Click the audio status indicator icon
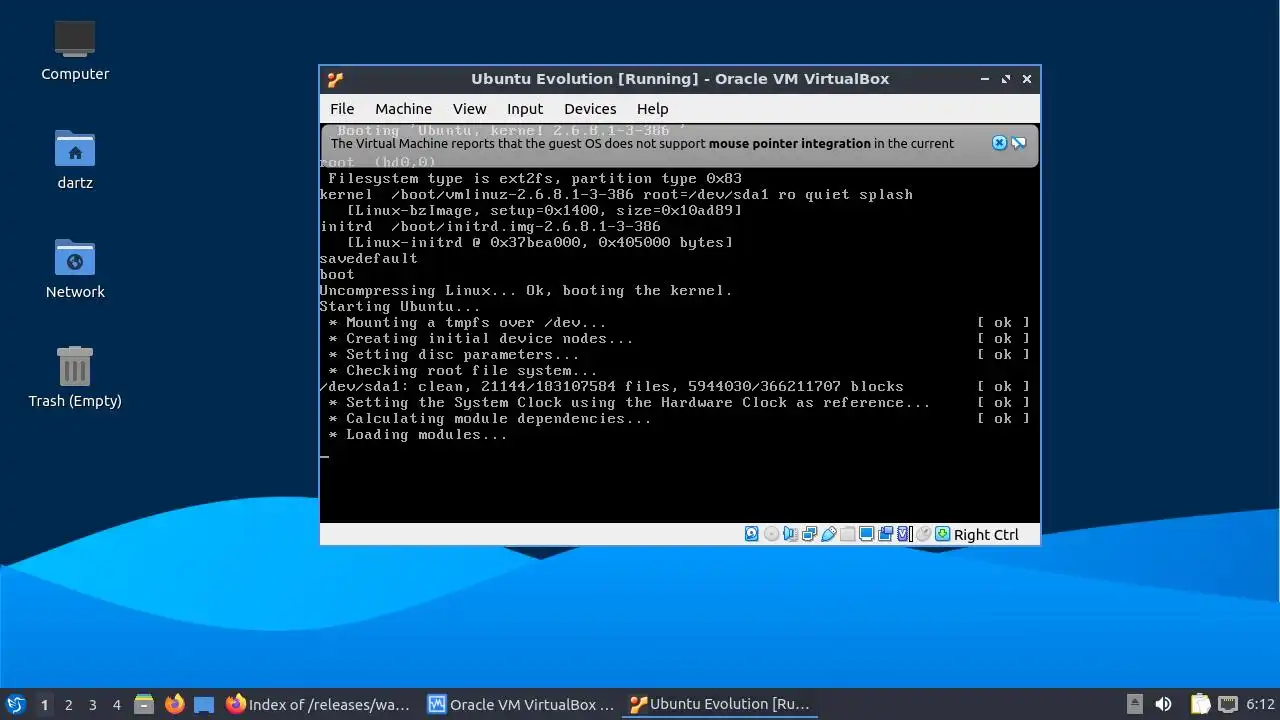The height and width of the screenshot is (720, 1280). pyautogui.click(x=790, y=534)
